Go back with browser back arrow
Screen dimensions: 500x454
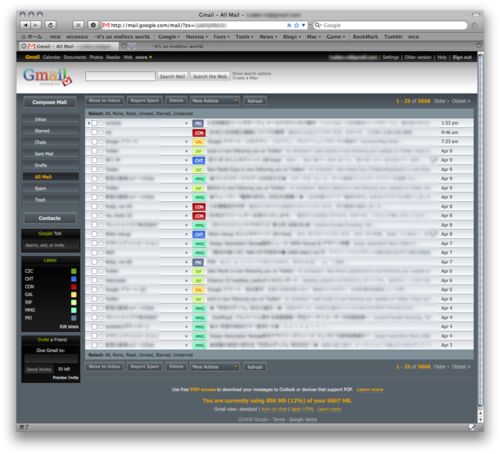25,25
